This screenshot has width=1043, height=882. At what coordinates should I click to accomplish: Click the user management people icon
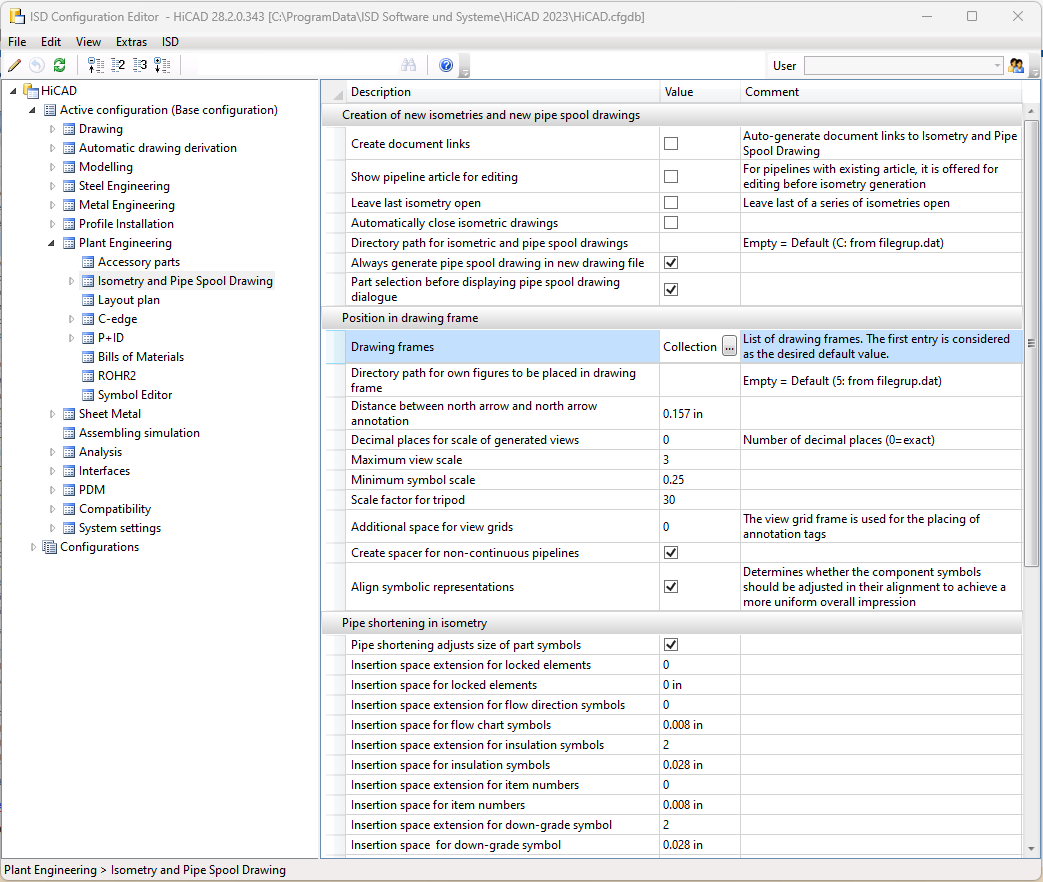(1017, 66)
